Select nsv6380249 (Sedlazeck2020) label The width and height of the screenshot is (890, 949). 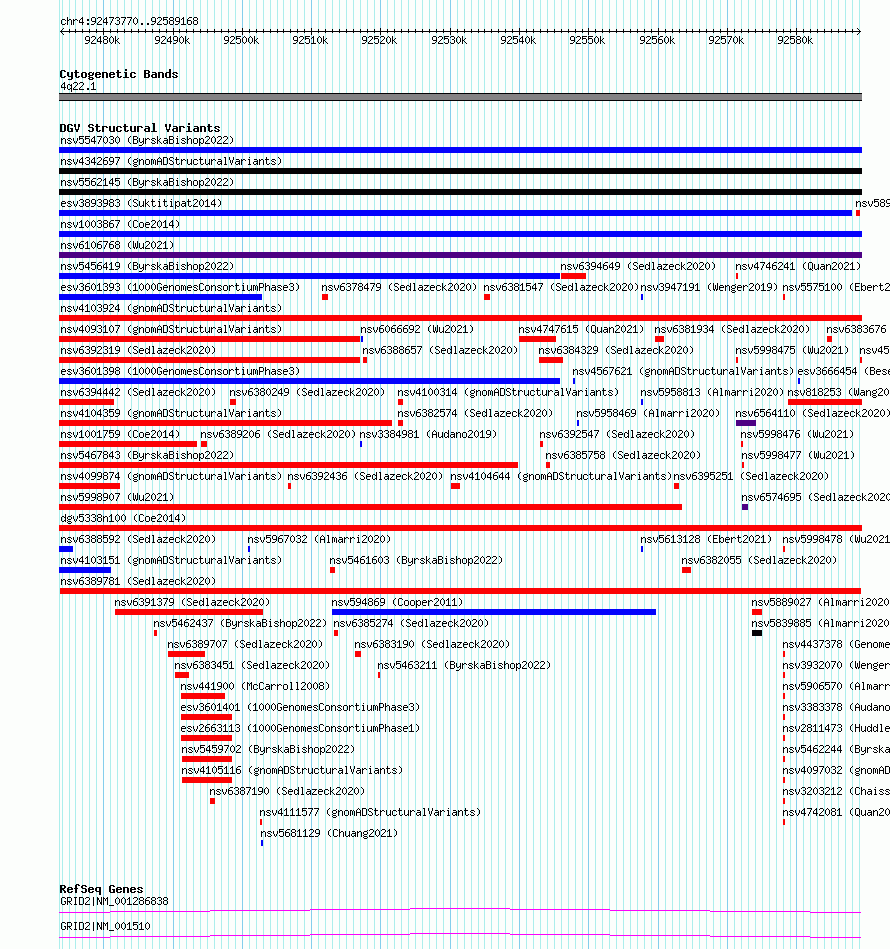[307, 392]
